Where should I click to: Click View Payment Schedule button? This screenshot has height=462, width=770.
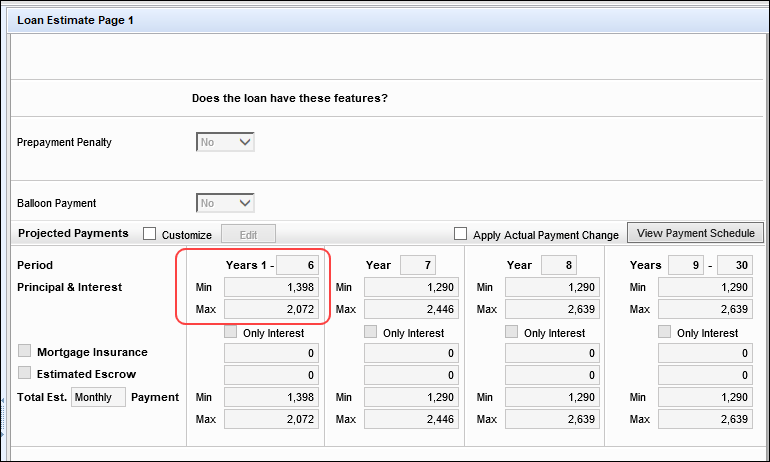pyautogui.click(x=695, y=233)
